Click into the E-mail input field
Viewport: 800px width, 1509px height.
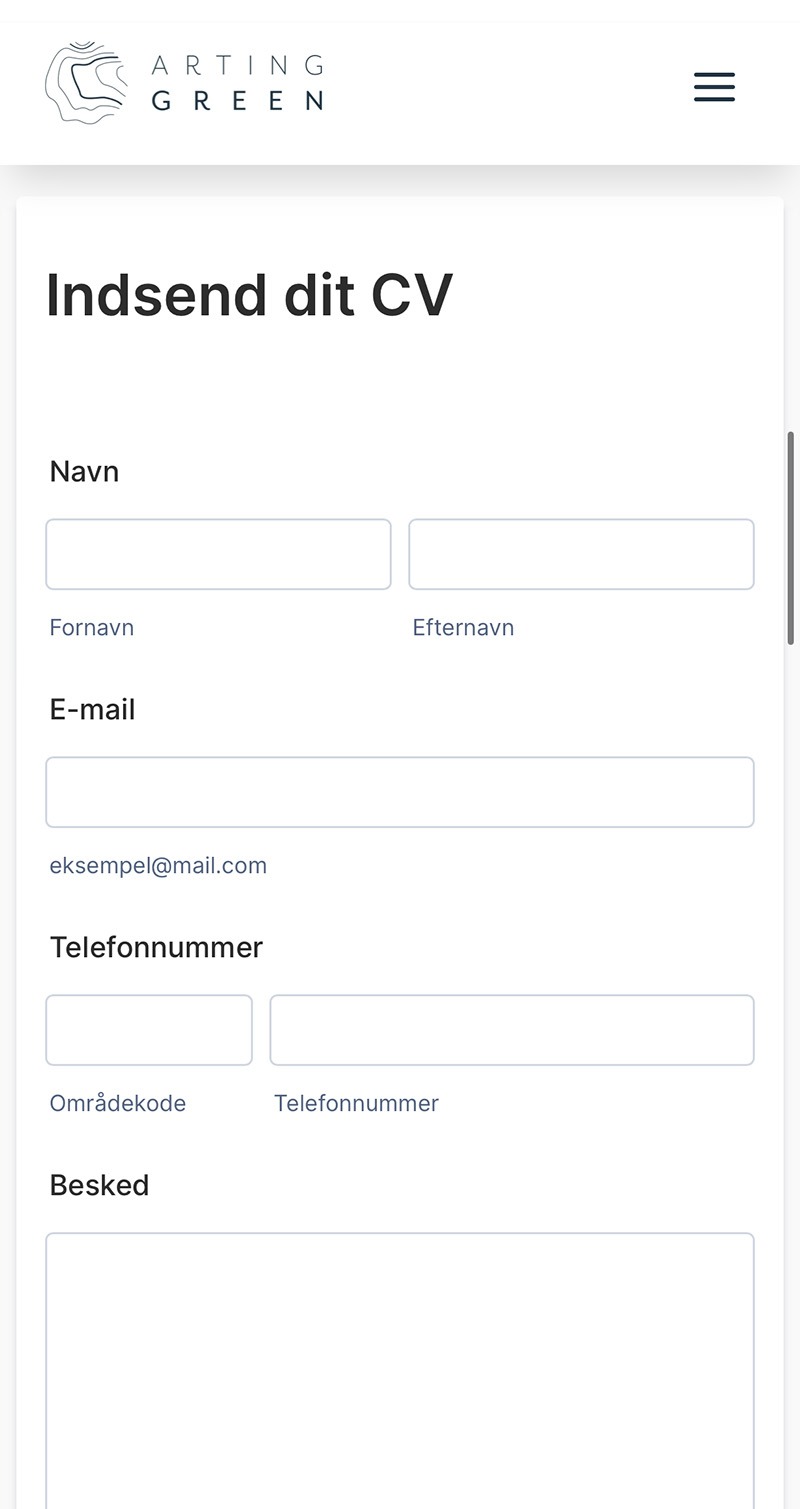[x=400, y=792]
